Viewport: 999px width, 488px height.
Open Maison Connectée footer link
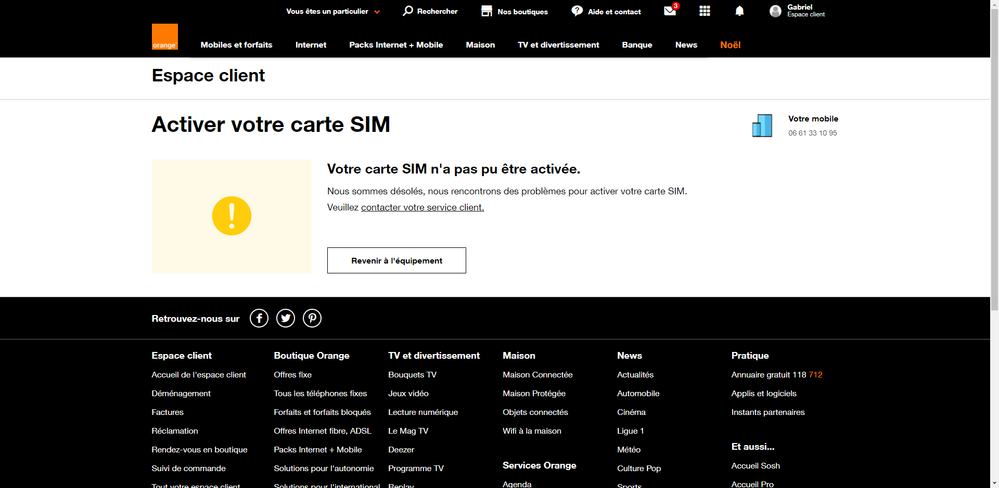(538, 375)
